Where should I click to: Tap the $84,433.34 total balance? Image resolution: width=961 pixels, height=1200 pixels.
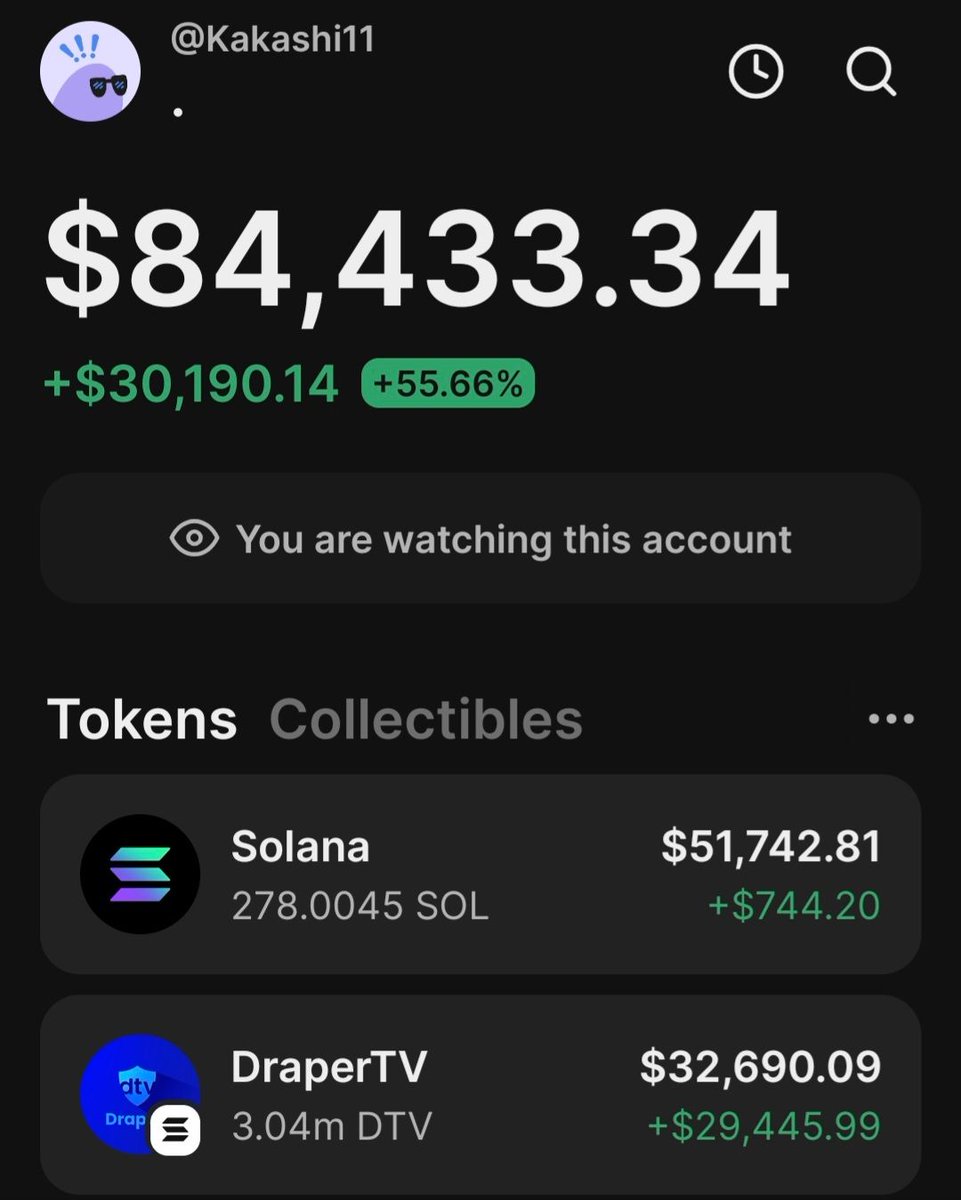pos(417,261)
